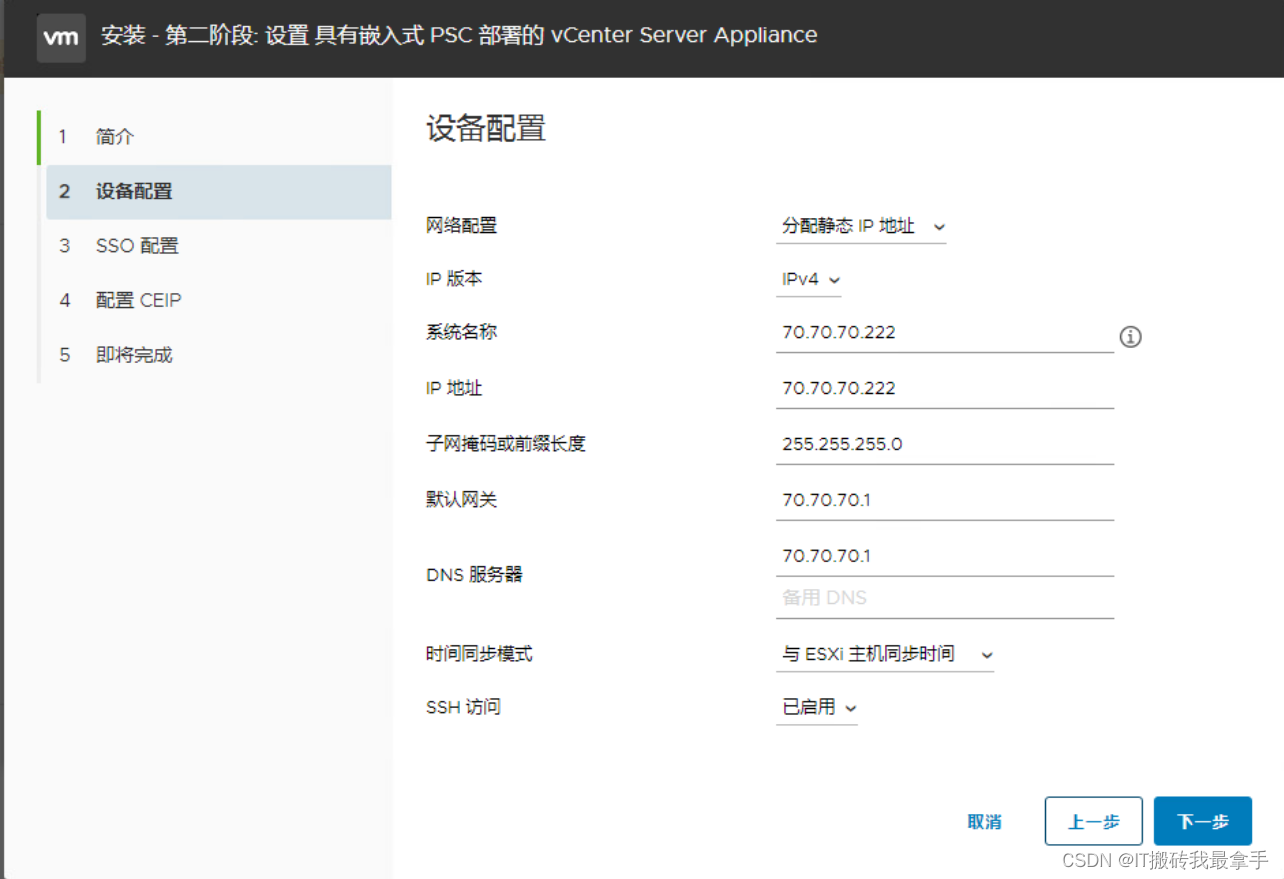Image resolution: width=1284 pixels, height=879 pixels.
Task: Click the 上一步 button
Action: (1094, 822)
